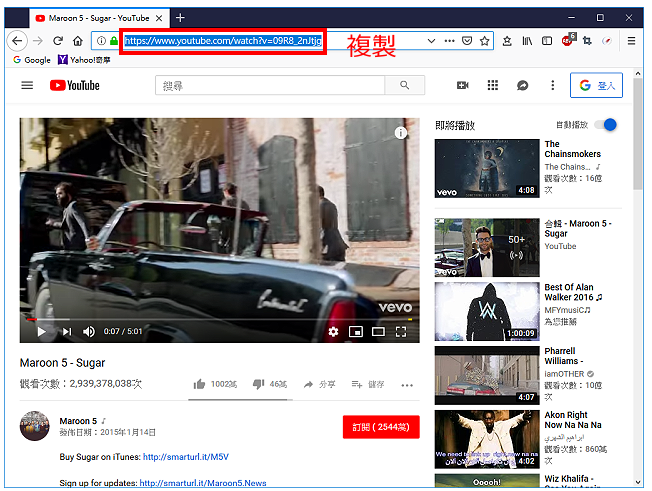
Task: Open the smarturl.it/M5V link
Action: coord(186,457)
